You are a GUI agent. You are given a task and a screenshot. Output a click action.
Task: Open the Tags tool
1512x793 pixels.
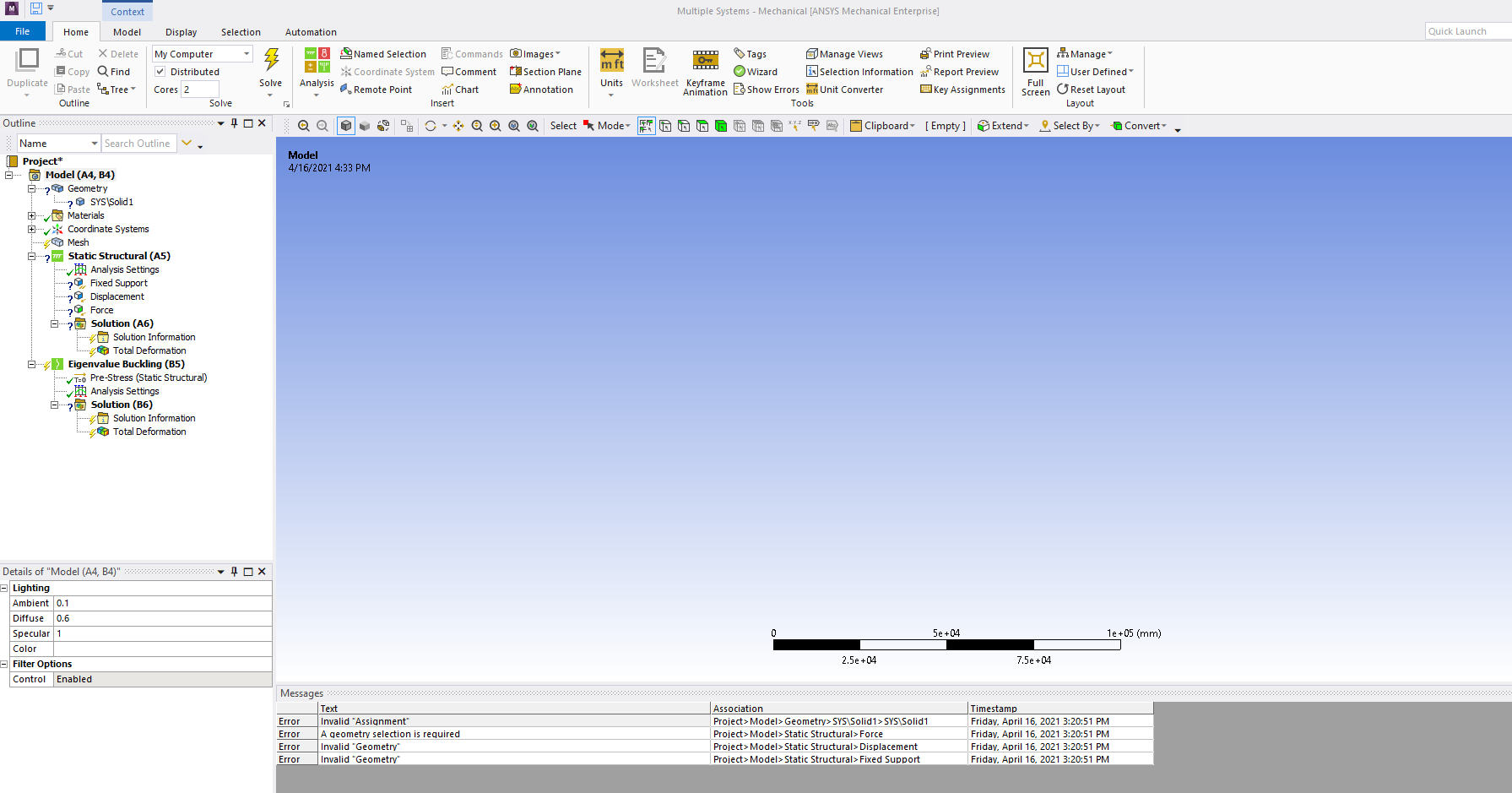pos(751,54)
